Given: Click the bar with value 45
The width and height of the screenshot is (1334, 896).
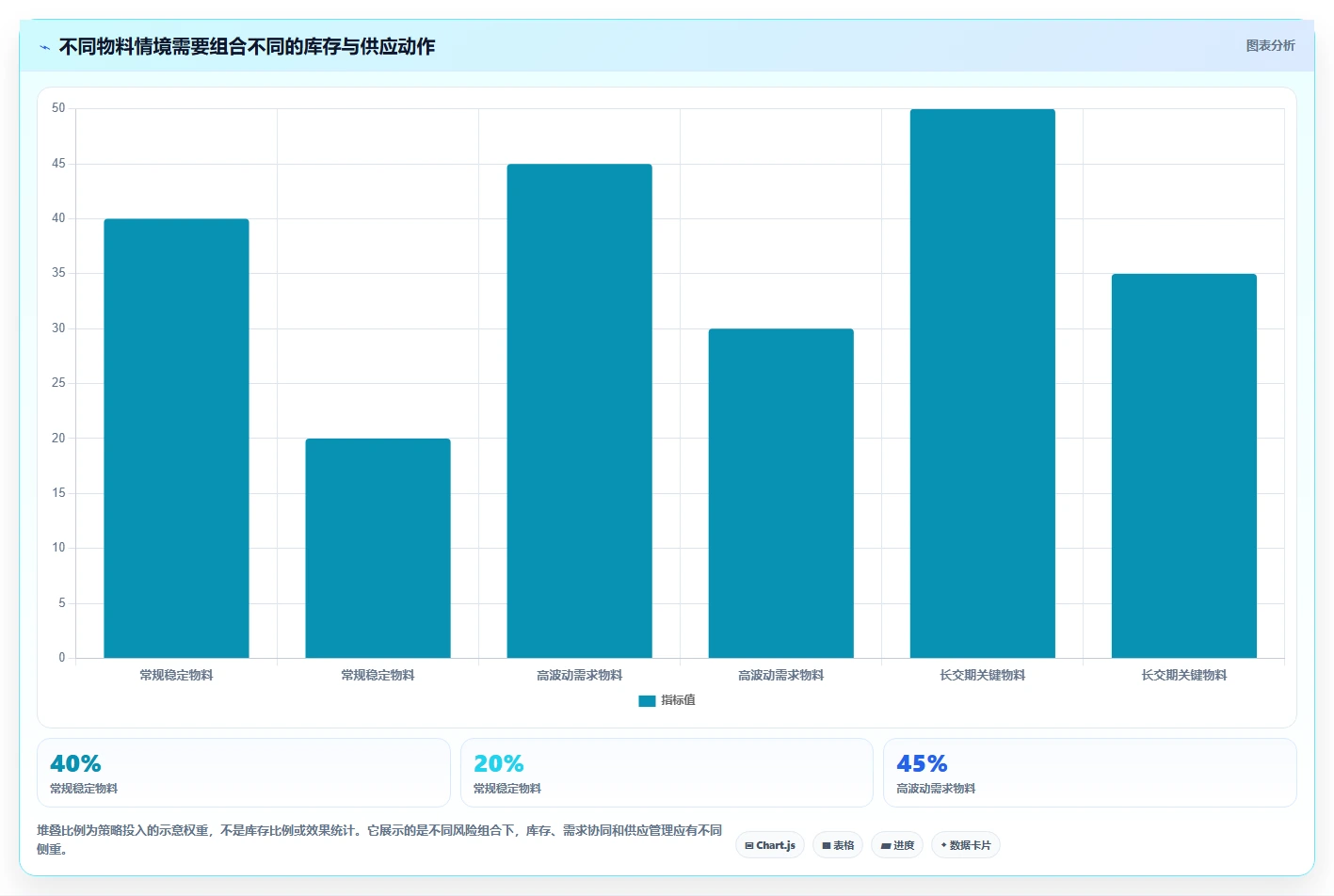Looking at the screenshot, I should pyautogui.click(x=579, y=411).
